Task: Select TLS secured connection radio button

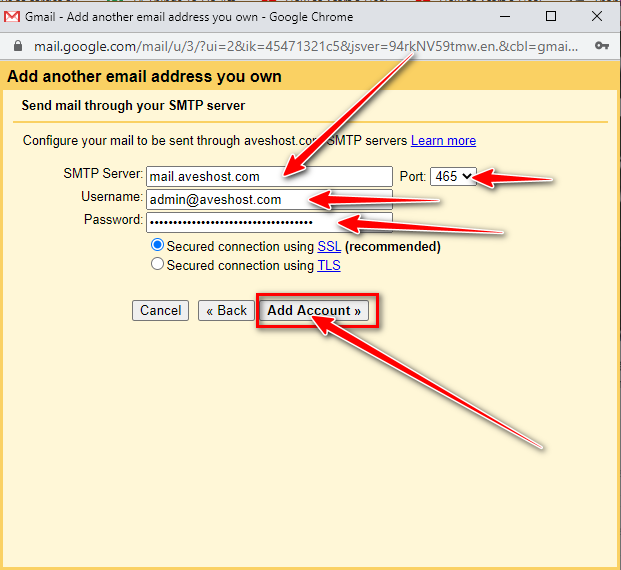Action: tap(157, 264)
